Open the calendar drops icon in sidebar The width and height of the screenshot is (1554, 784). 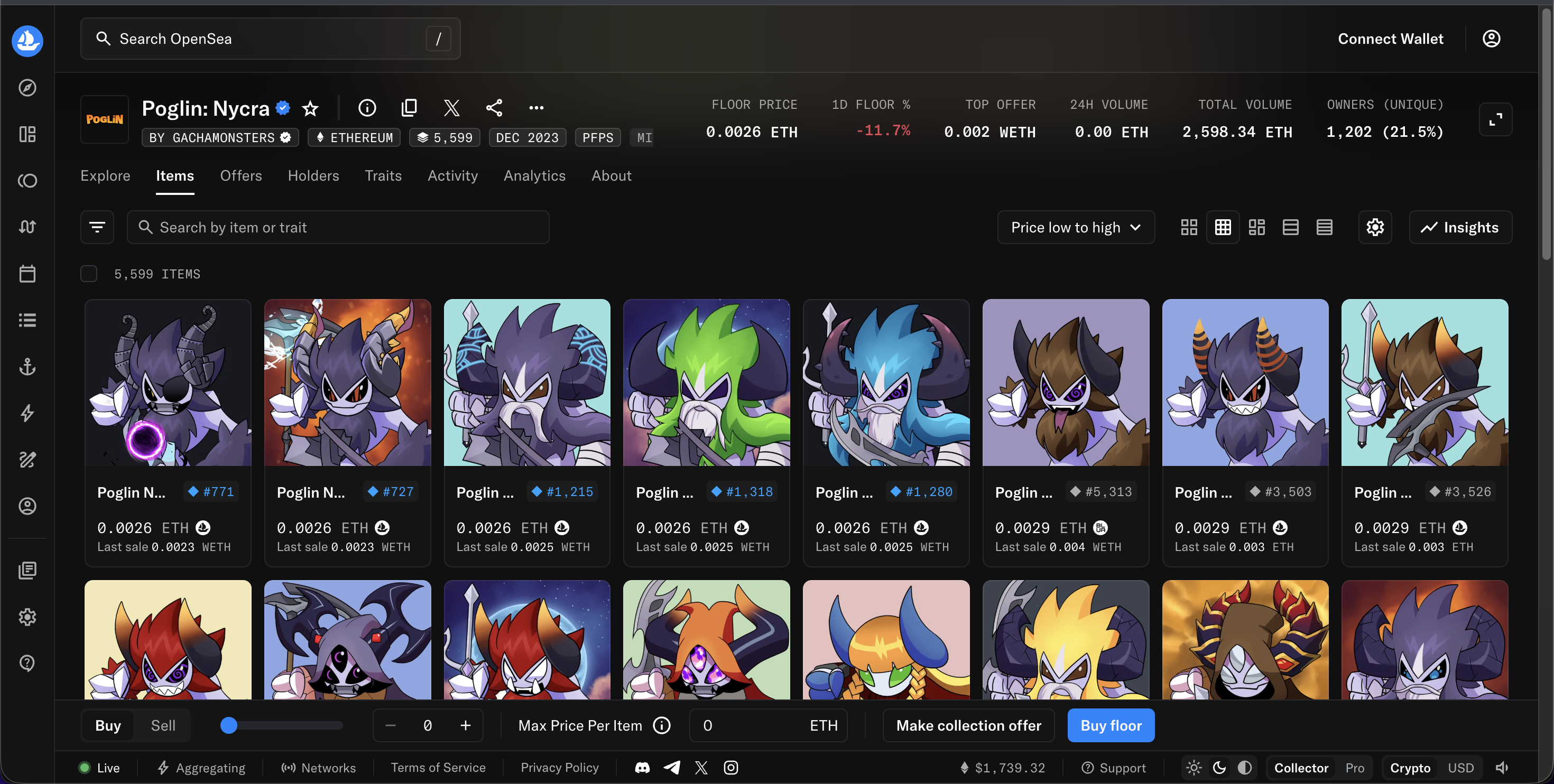[x=27, y=273]
